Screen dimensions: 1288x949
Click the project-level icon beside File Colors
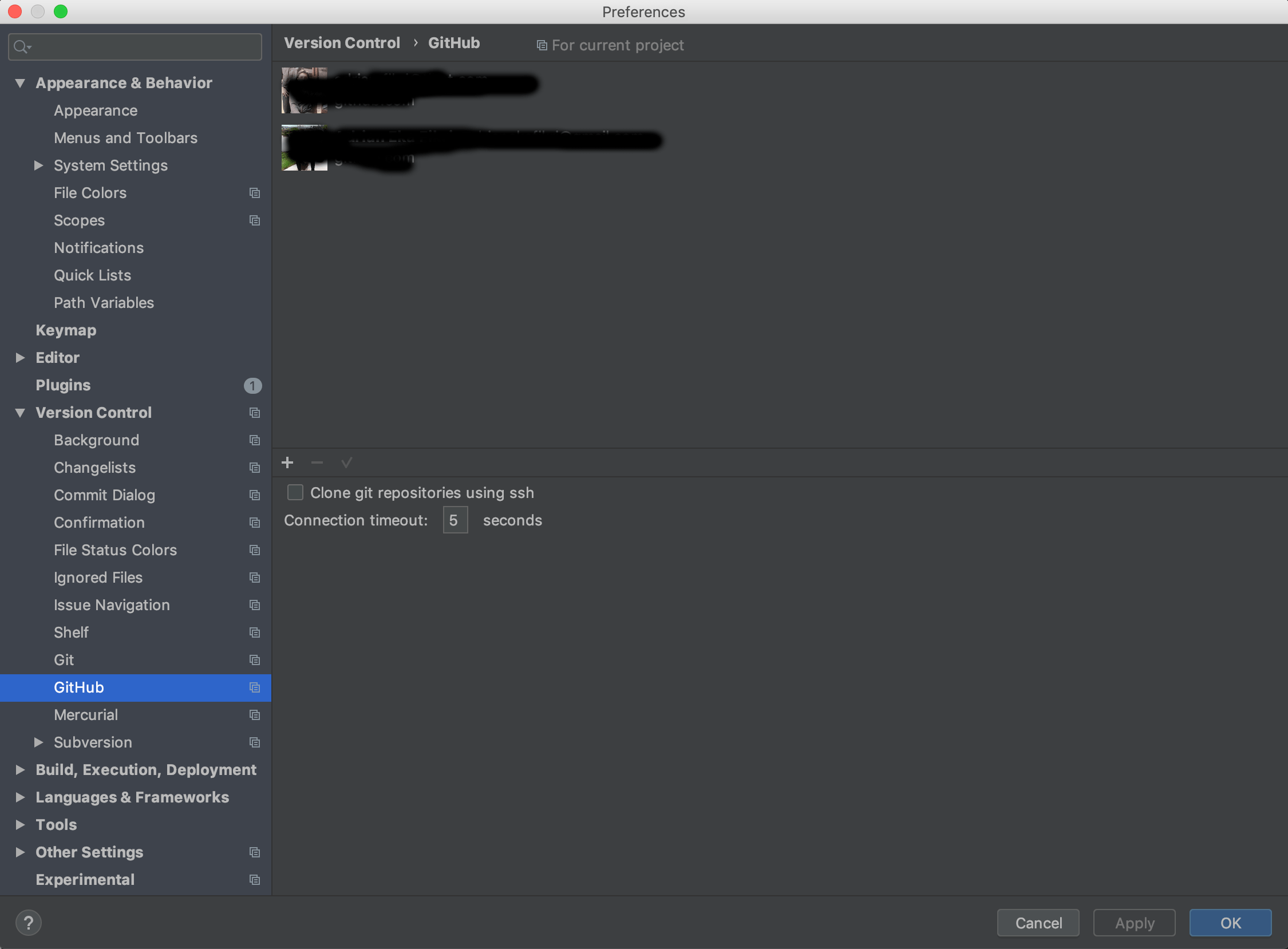tap(255, 193)
